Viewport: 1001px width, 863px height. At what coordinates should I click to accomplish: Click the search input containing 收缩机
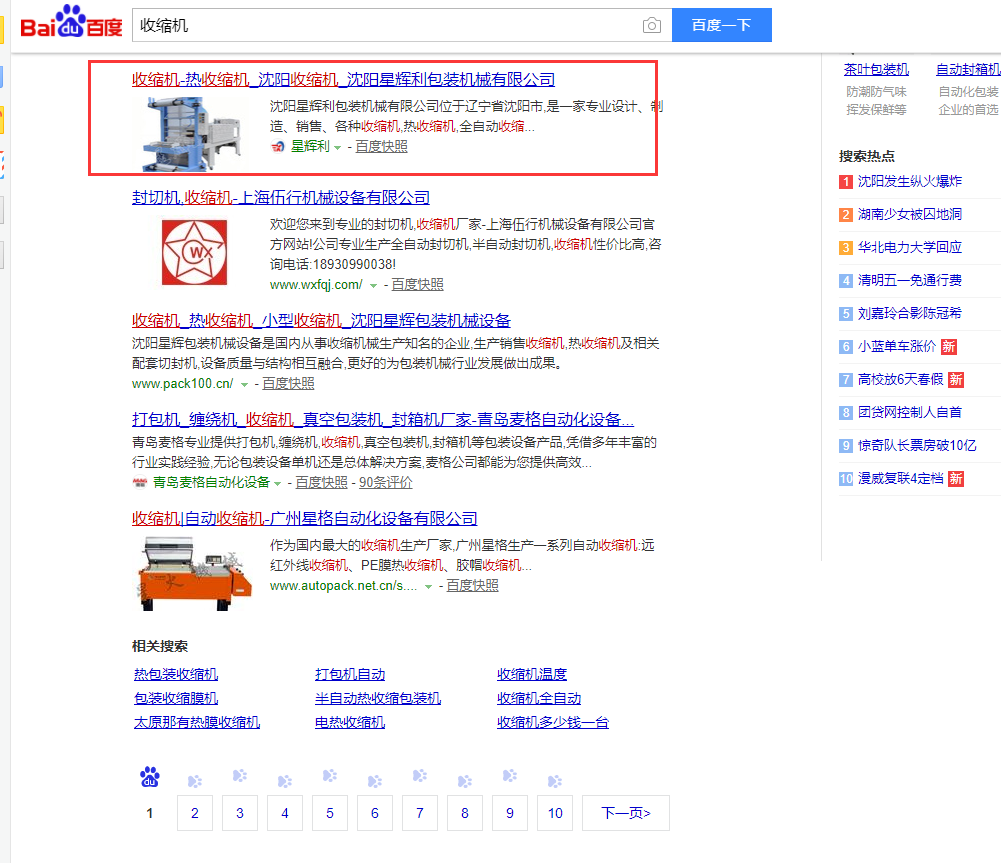pyautogui.click(x=385, y=25)
